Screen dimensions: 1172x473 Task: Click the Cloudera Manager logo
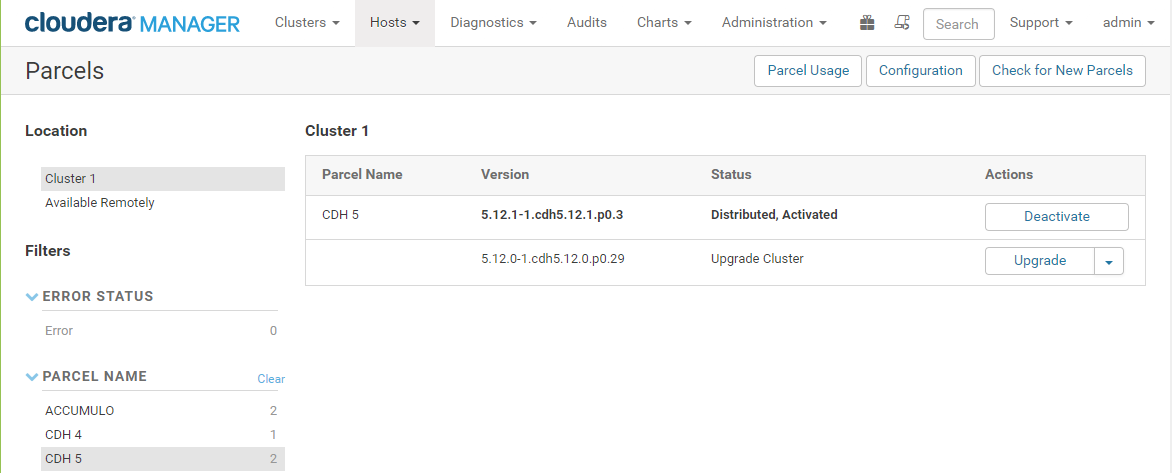pyautogui.click(x=132, y=23)
